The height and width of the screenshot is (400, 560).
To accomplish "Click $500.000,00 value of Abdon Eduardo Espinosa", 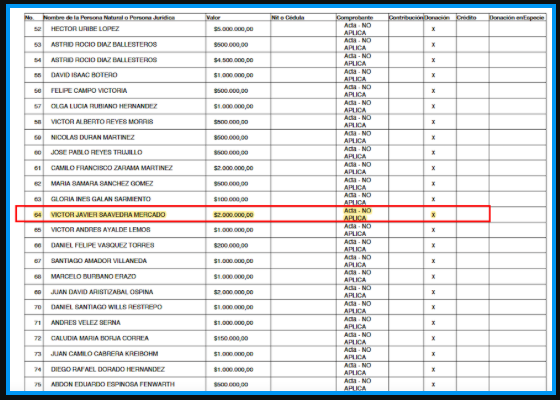I will pyautogui.click(x=231, y=385).
